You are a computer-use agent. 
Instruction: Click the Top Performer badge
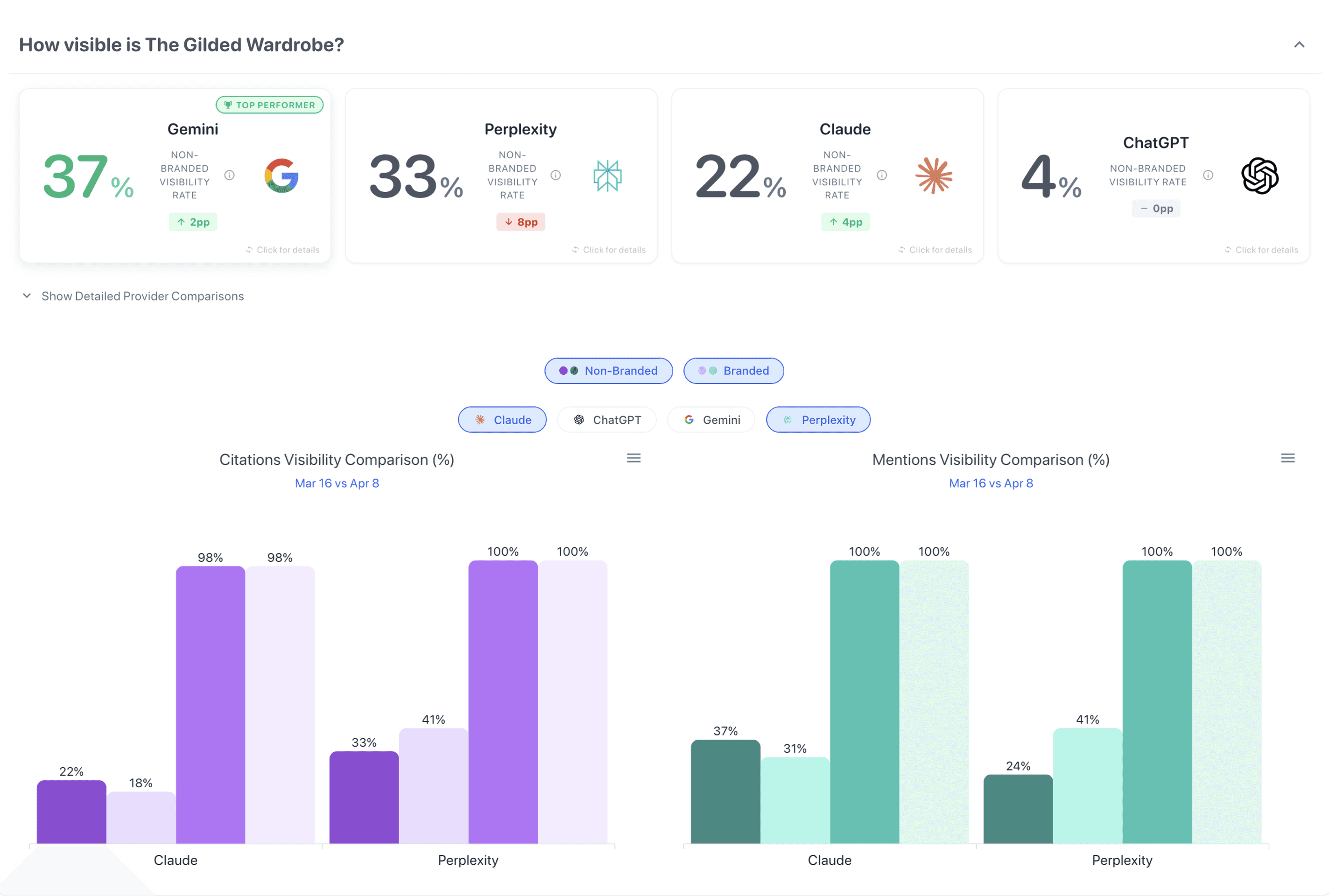point(269,105)
